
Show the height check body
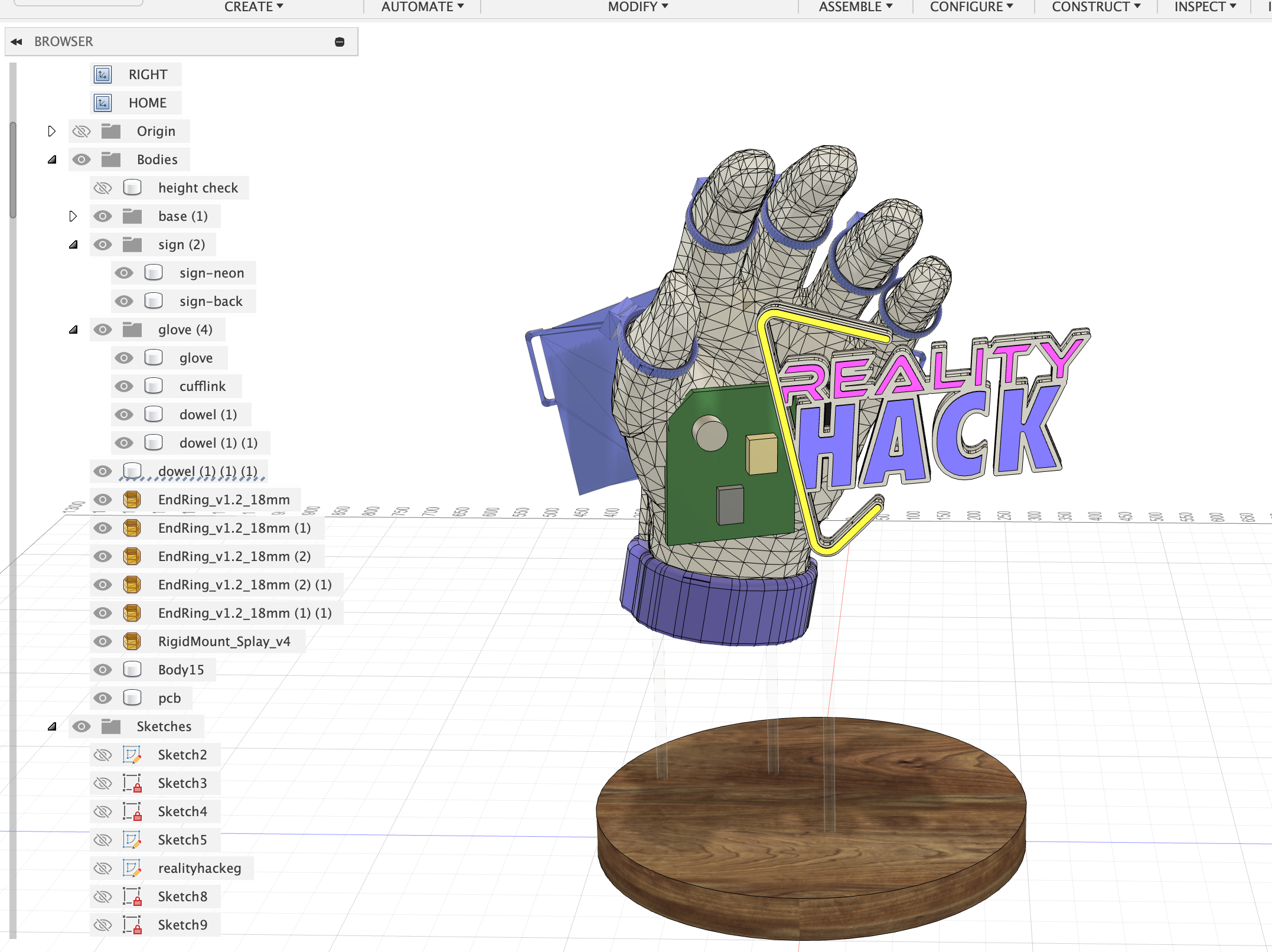(x=103, y=187)
